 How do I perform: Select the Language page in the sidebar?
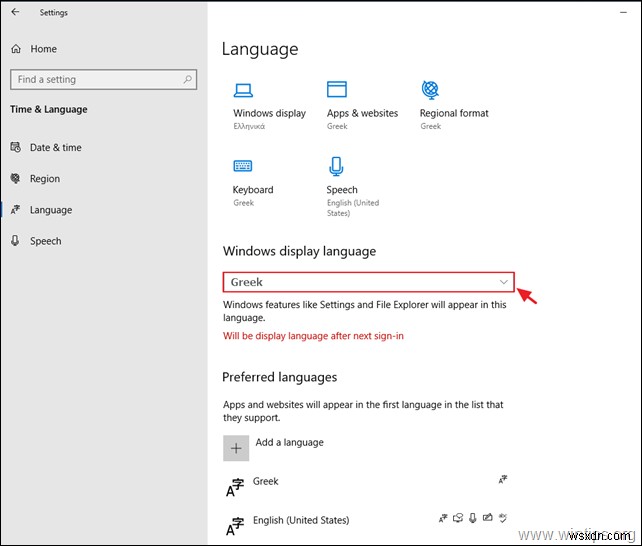click(x=51, y=210)
